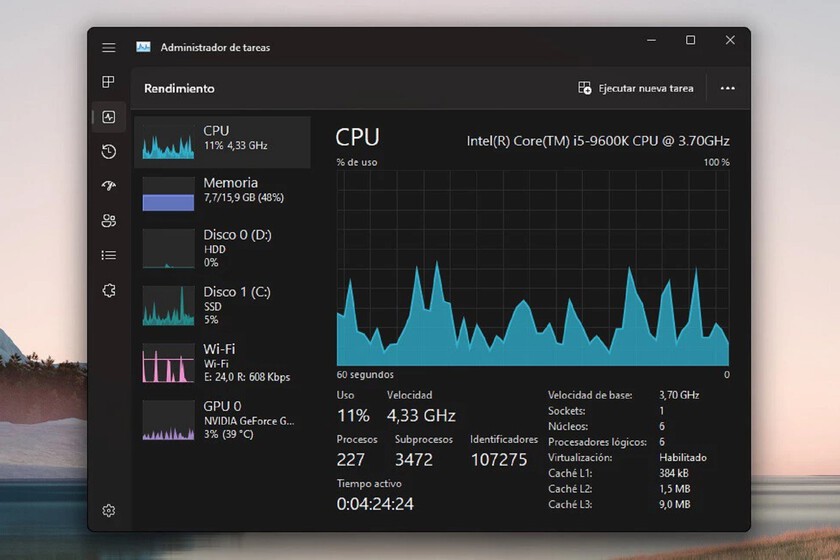Open the hamburger navigation menu
This screenshot has height=560, width=840.
click(x=109, y=47)
